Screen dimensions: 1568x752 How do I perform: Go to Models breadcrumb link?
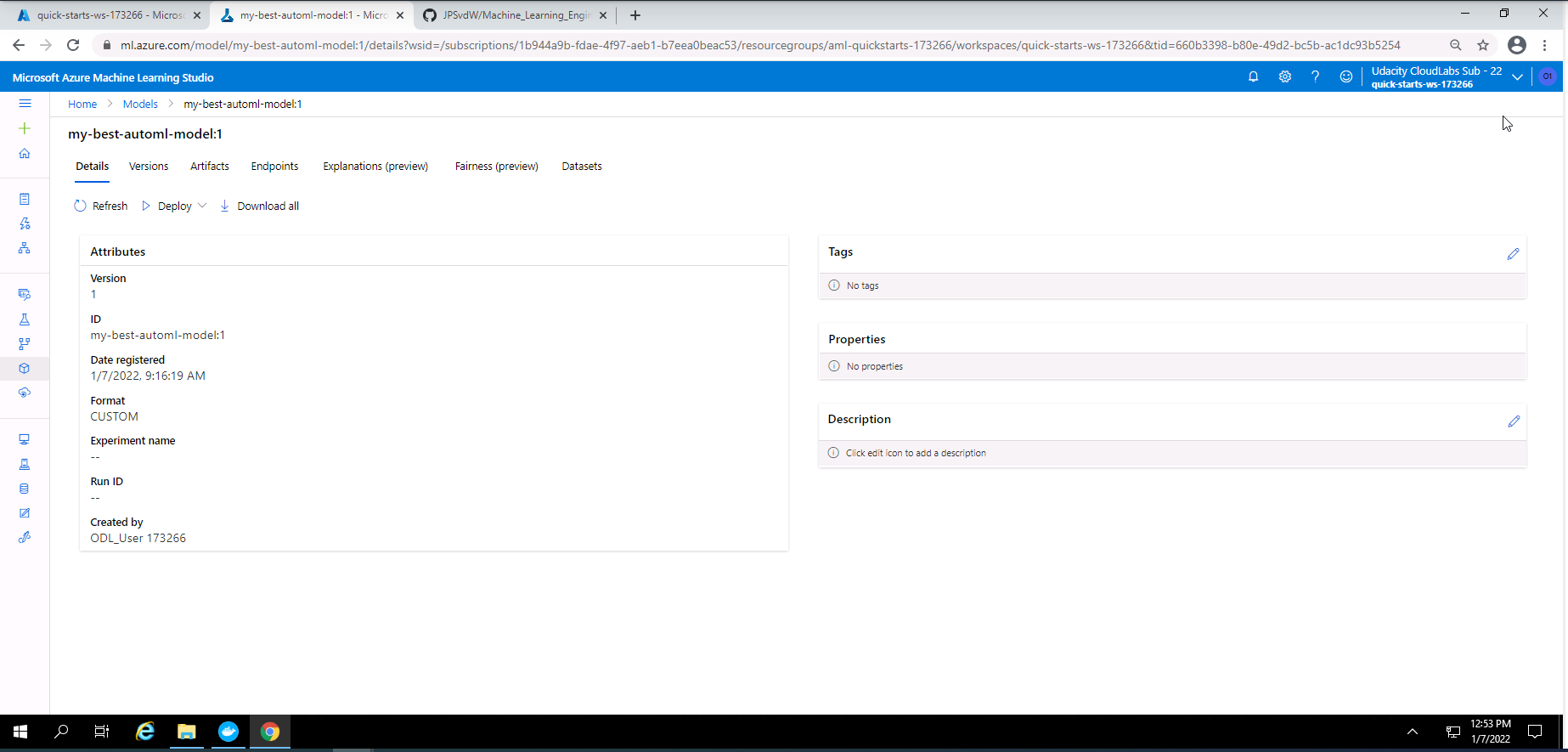point(140,104)
